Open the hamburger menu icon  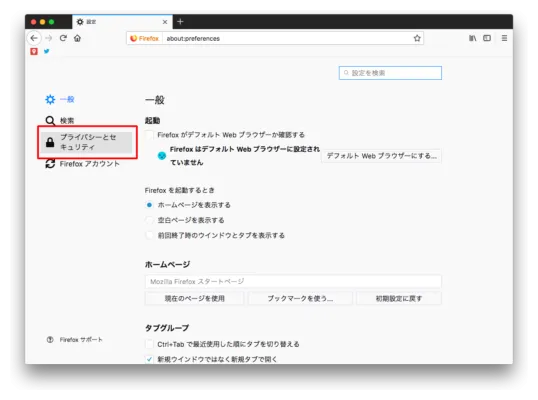tap(504, 38)
